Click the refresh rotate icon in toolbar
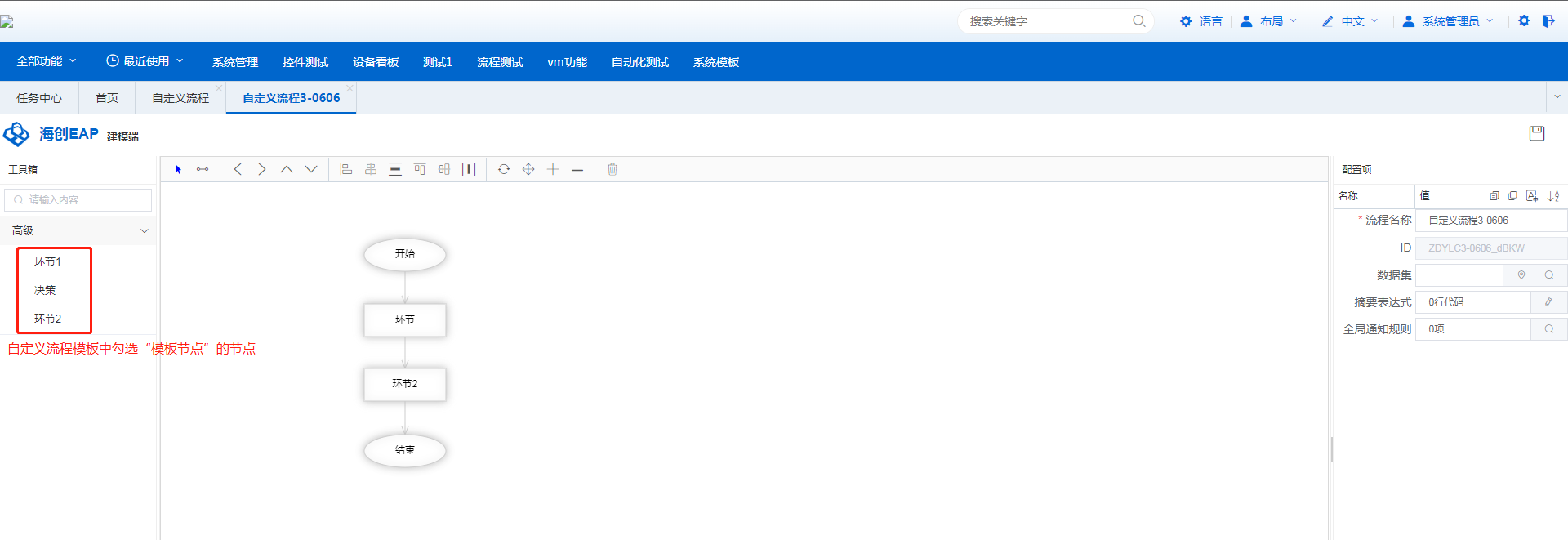Image resolution: width=1568 pixels, height=540 pixels. 504,169
